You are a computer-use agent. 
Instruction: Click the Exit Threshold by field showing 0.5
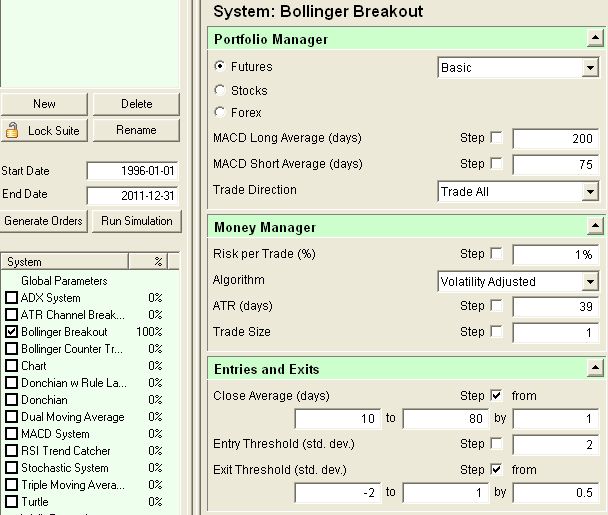[555, 493]
